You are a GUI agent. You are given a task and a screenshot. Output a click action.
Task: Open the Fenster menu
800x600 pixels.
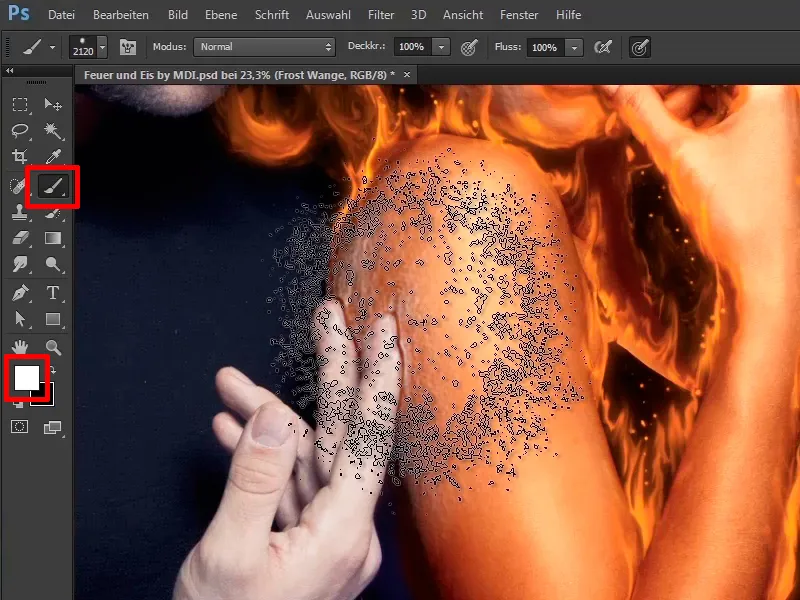pyautogui.click(x=519, y=15)
